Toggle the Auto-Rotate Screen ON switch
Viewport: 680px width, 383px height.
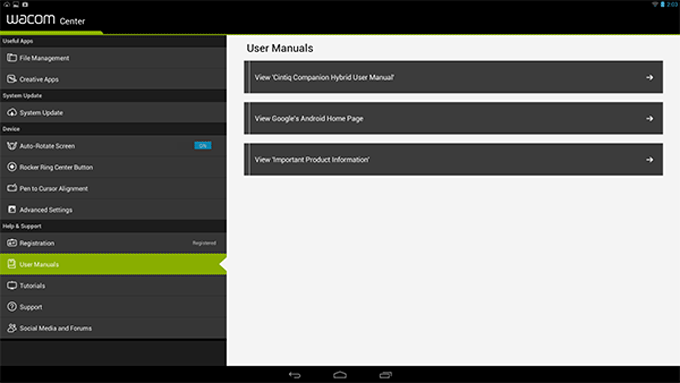(x=203, y=146)
